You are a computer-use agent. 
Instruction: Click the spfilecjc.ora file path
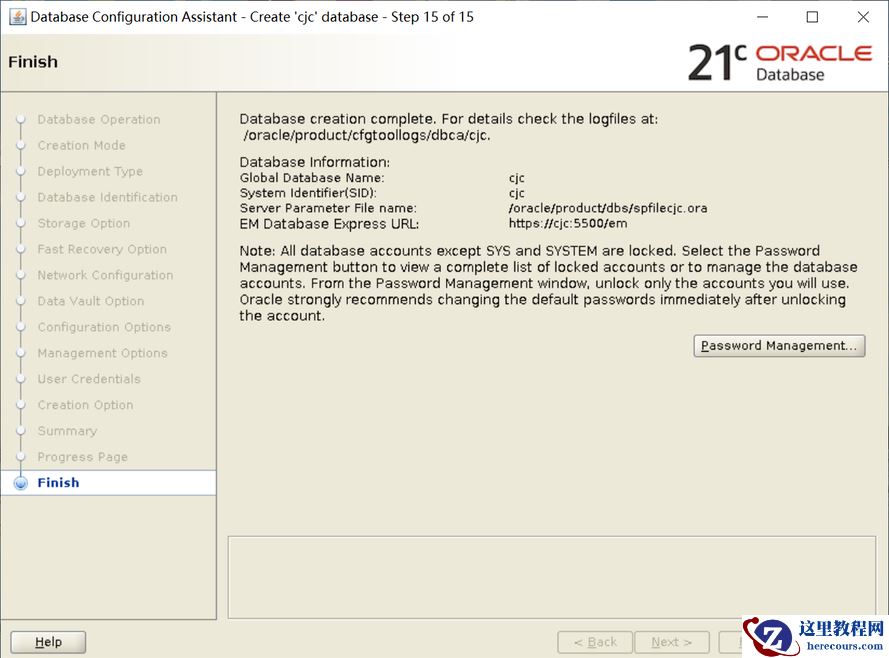tap(608, 208)
